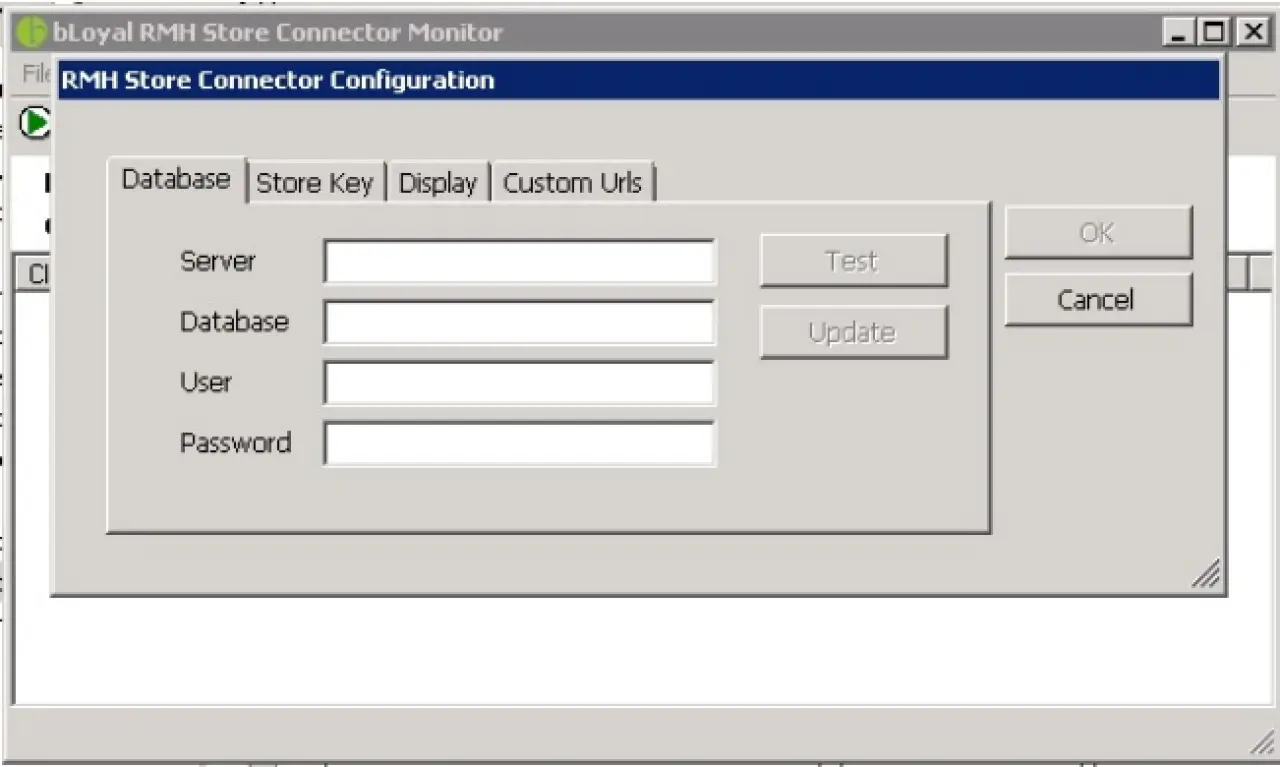Go to the Custom Urls tab
This screenshot has width=1280, height=767.
point(573,183)
